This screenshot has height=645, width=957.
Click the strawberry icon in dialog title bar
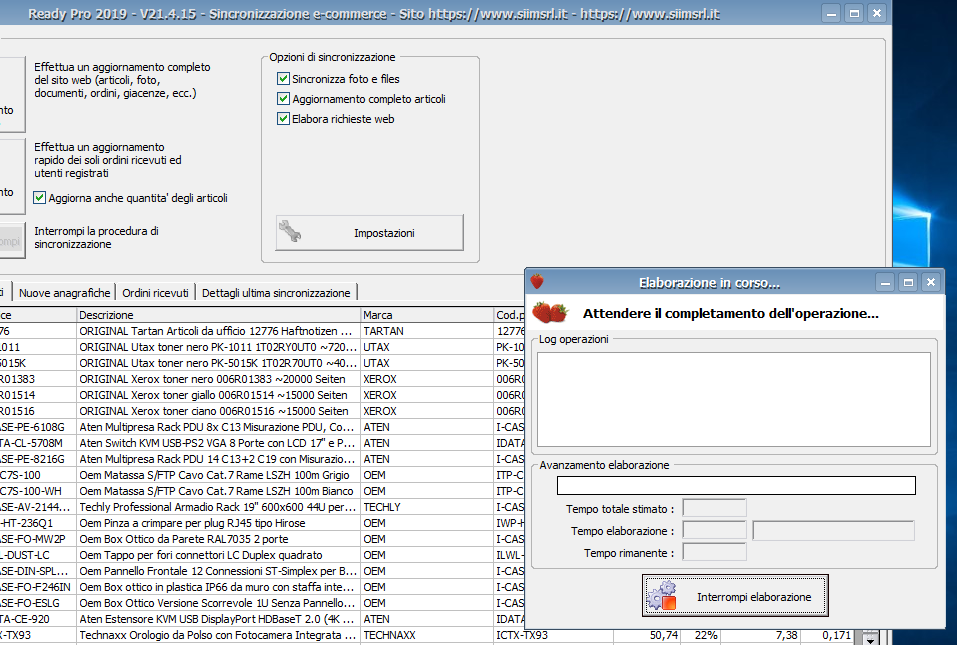coord(536,282)
